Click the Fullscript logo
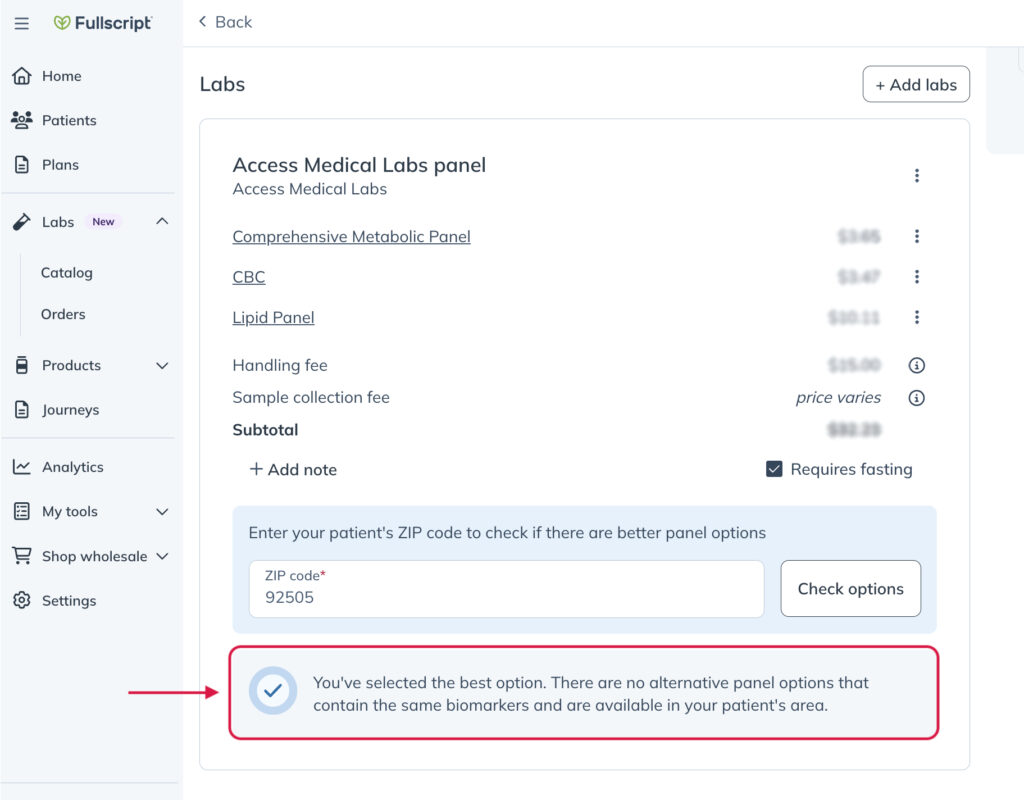The width and height of the screenshot is (1024, 800). coord(103,24)
